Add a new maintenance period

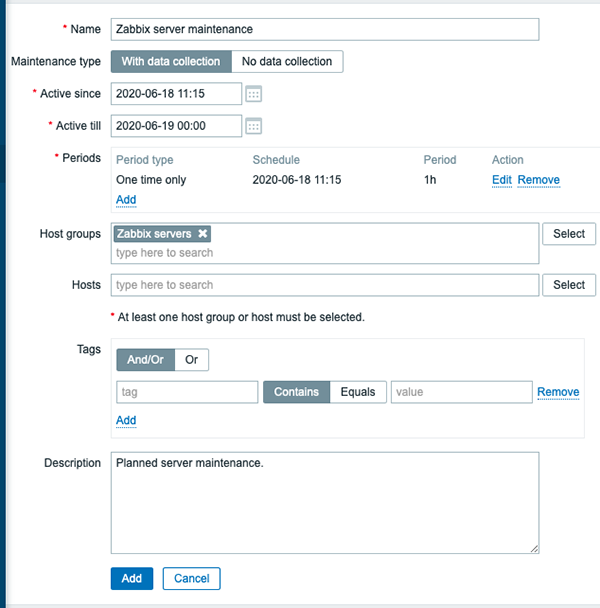[126, 200]
